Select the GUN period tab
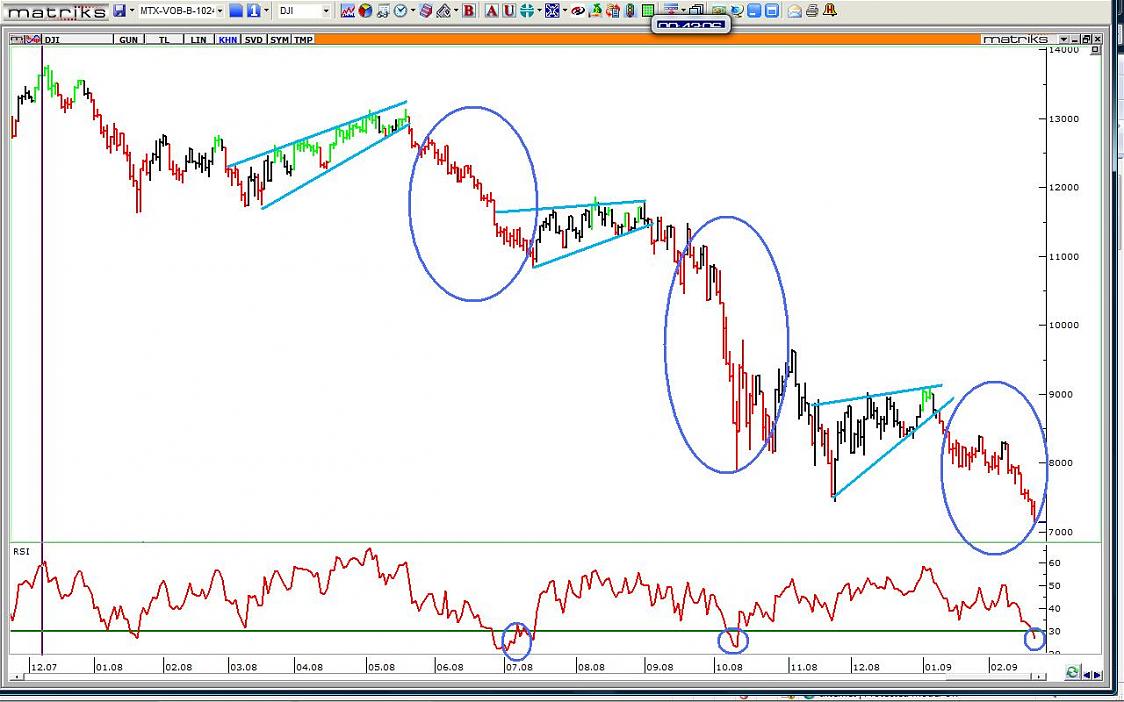Screen dimensions: 1124x702 click(129, 40)
